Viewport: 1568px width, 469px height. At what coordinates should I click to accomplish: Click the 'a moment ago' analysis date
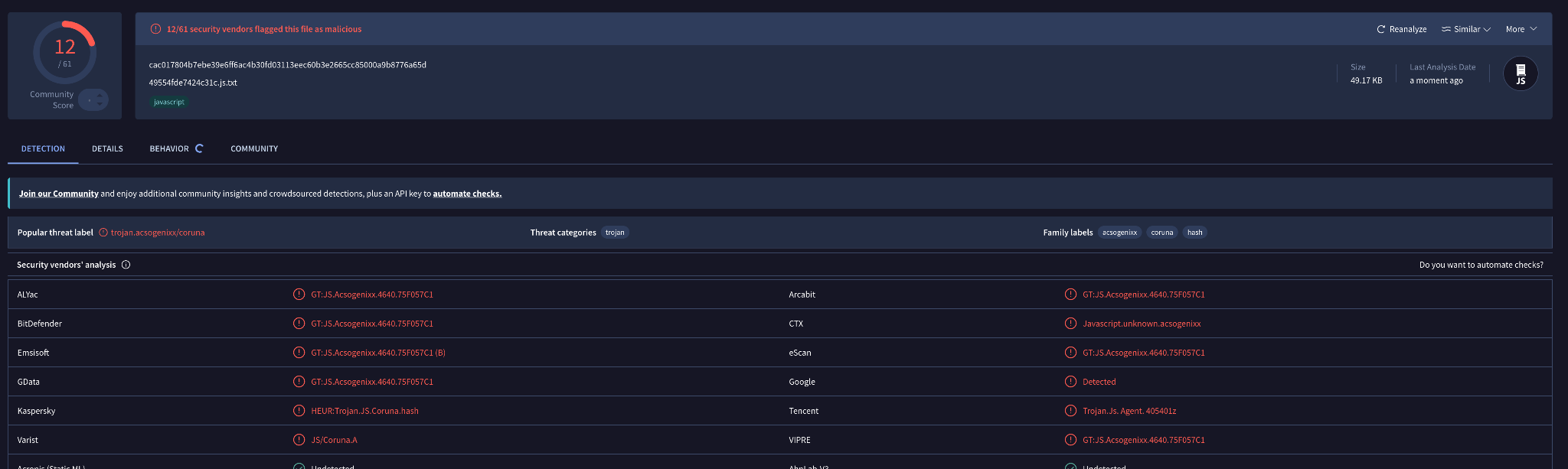[1436, 80]
